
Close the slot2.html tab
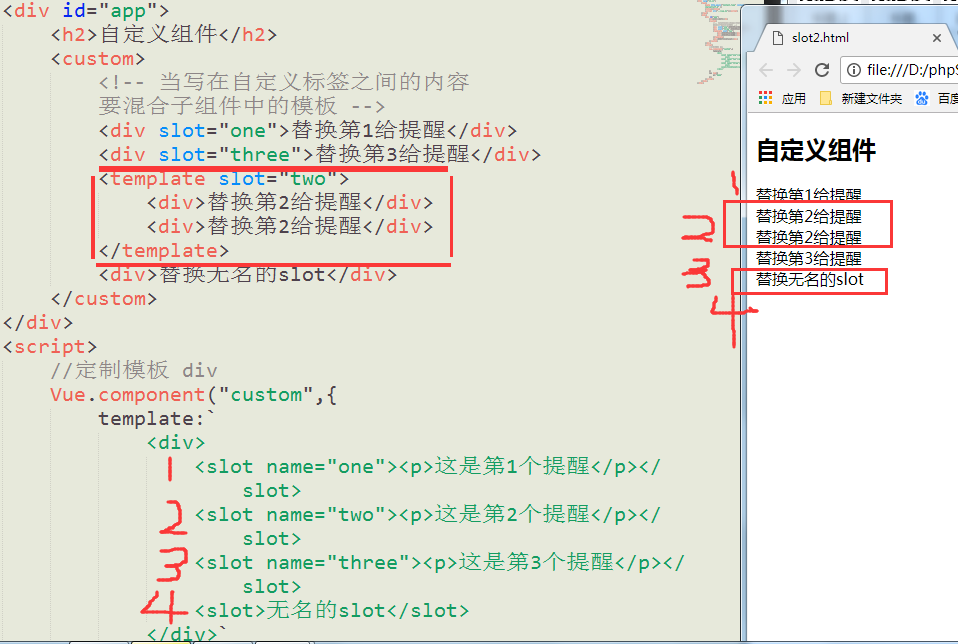[937, 38]
